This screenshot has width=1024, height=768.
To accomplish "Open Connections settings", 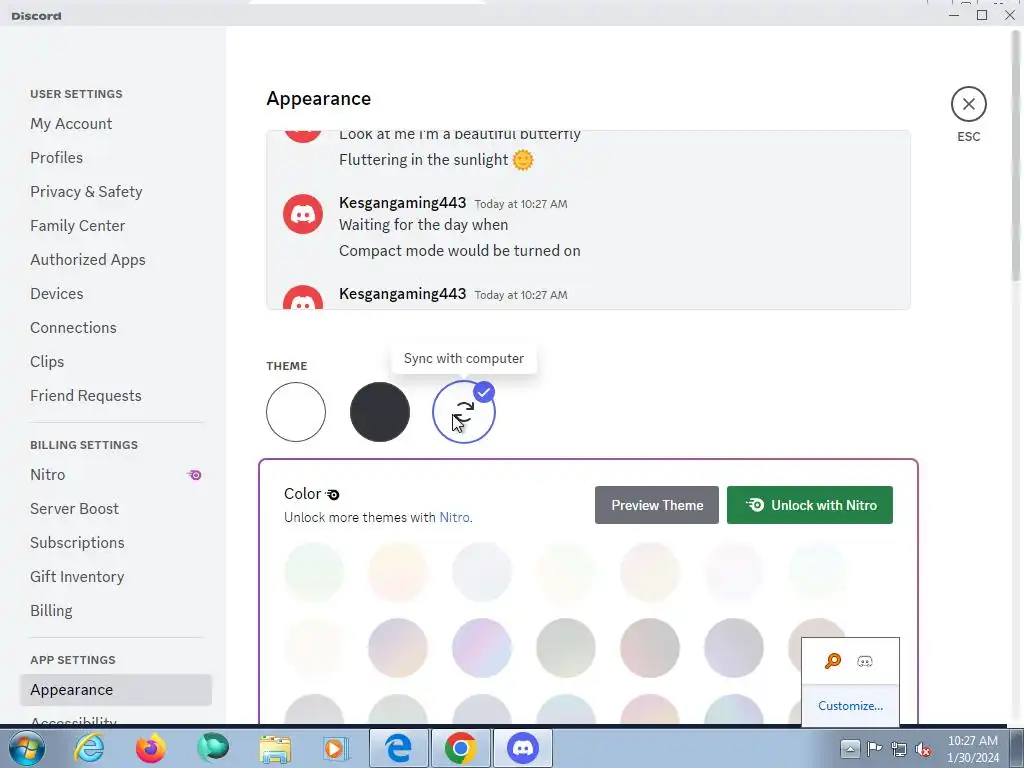I will [x=73, y=327].
